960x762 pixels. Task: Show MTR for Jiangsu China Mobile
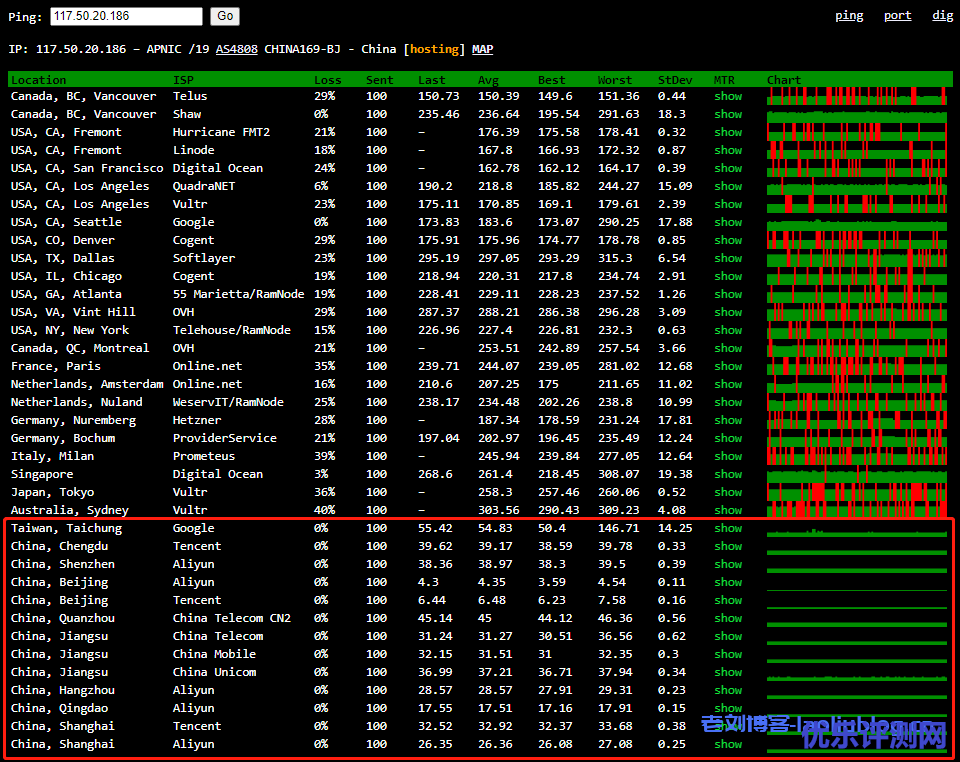[728, 654]
